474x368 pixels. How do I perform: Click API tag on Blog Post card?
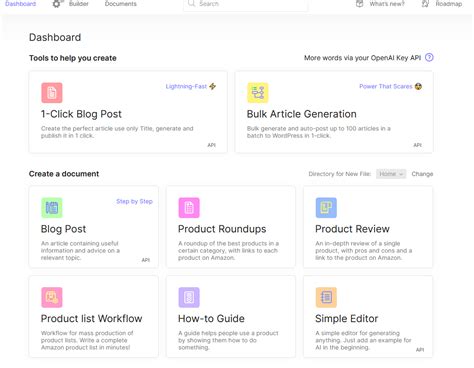point(146,260)
